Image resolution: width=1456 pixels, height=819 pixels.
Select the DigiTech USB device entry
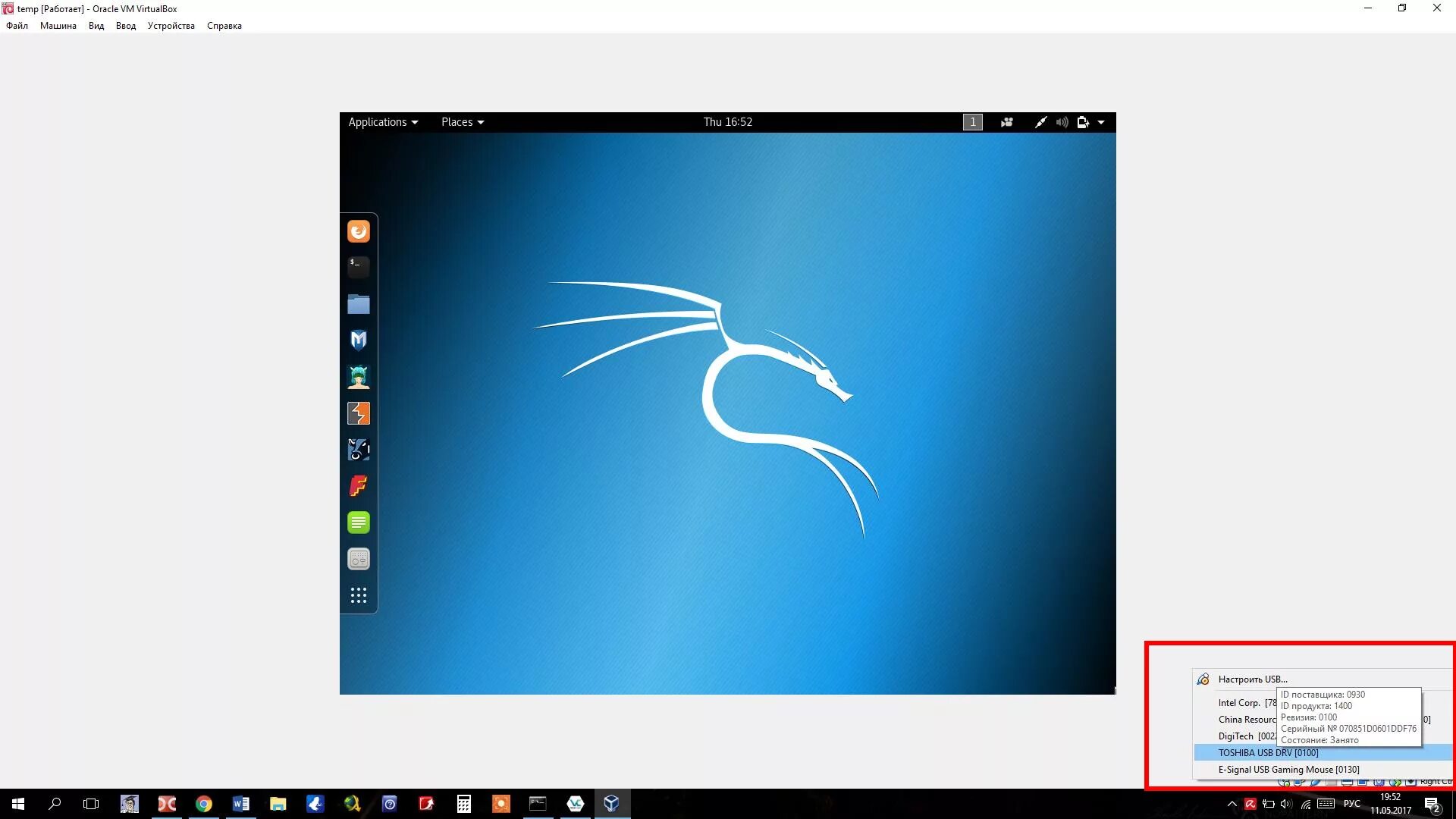[1236, 736]
